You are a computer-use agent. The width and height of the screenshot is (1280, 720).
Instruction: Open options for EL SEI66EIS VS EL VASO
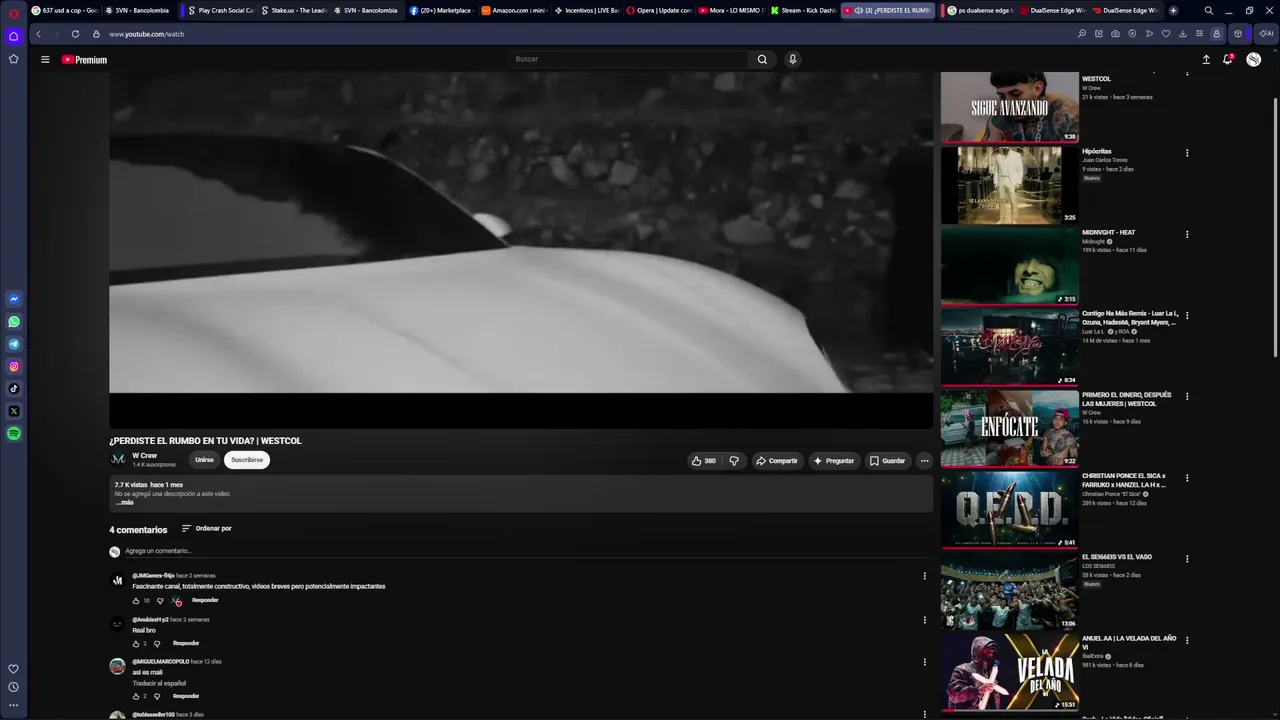1187,558
